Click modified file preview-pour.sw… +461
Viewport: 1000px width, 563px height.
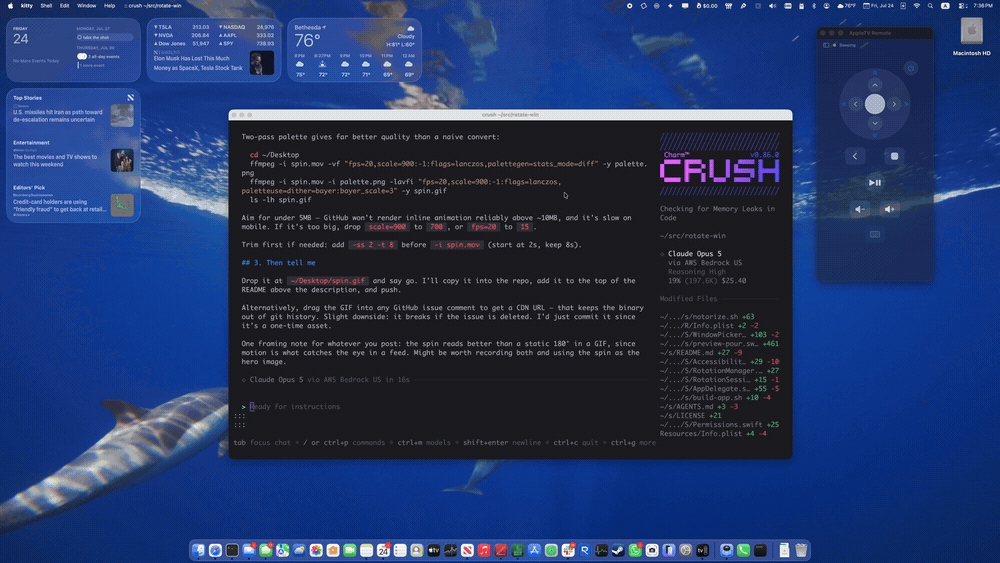click(719, 344)
